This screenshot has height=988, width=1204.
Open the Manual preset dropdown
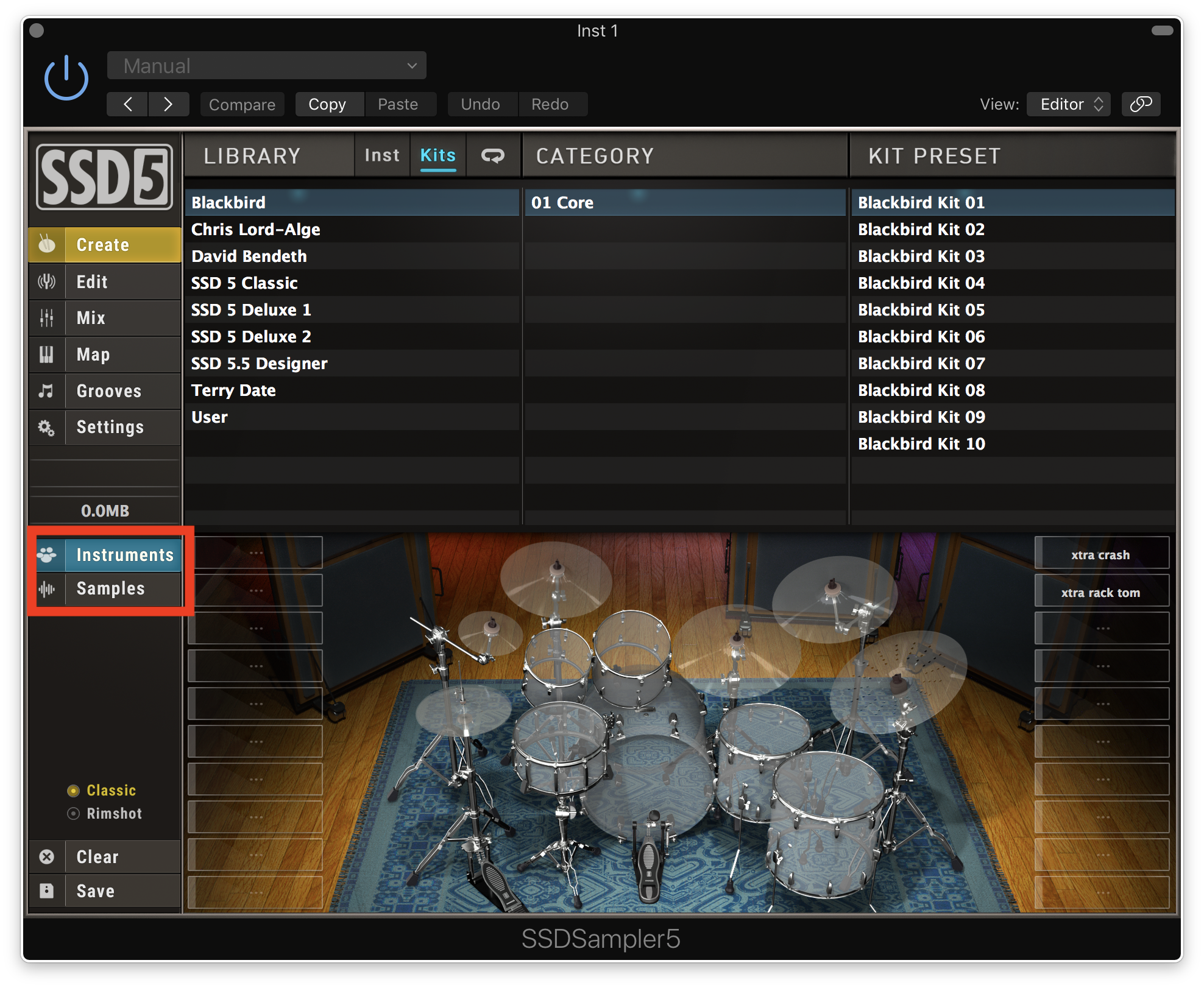[266, 65]
